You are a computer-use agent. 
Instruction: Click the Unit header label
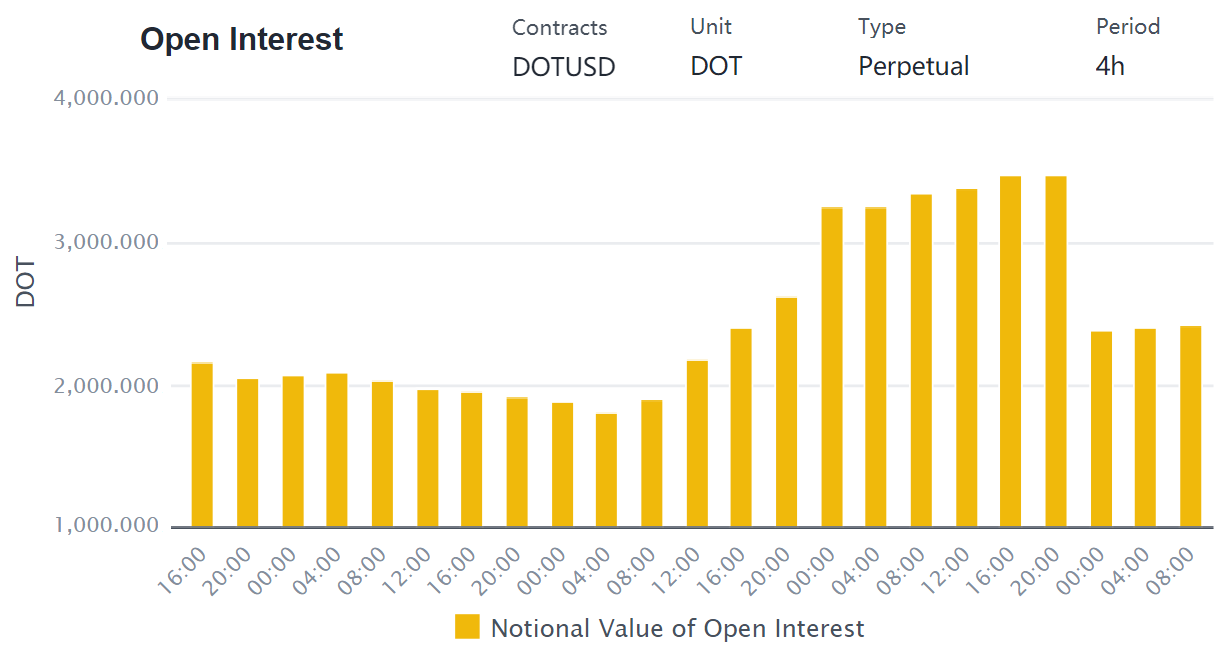[x=711, y=27]
